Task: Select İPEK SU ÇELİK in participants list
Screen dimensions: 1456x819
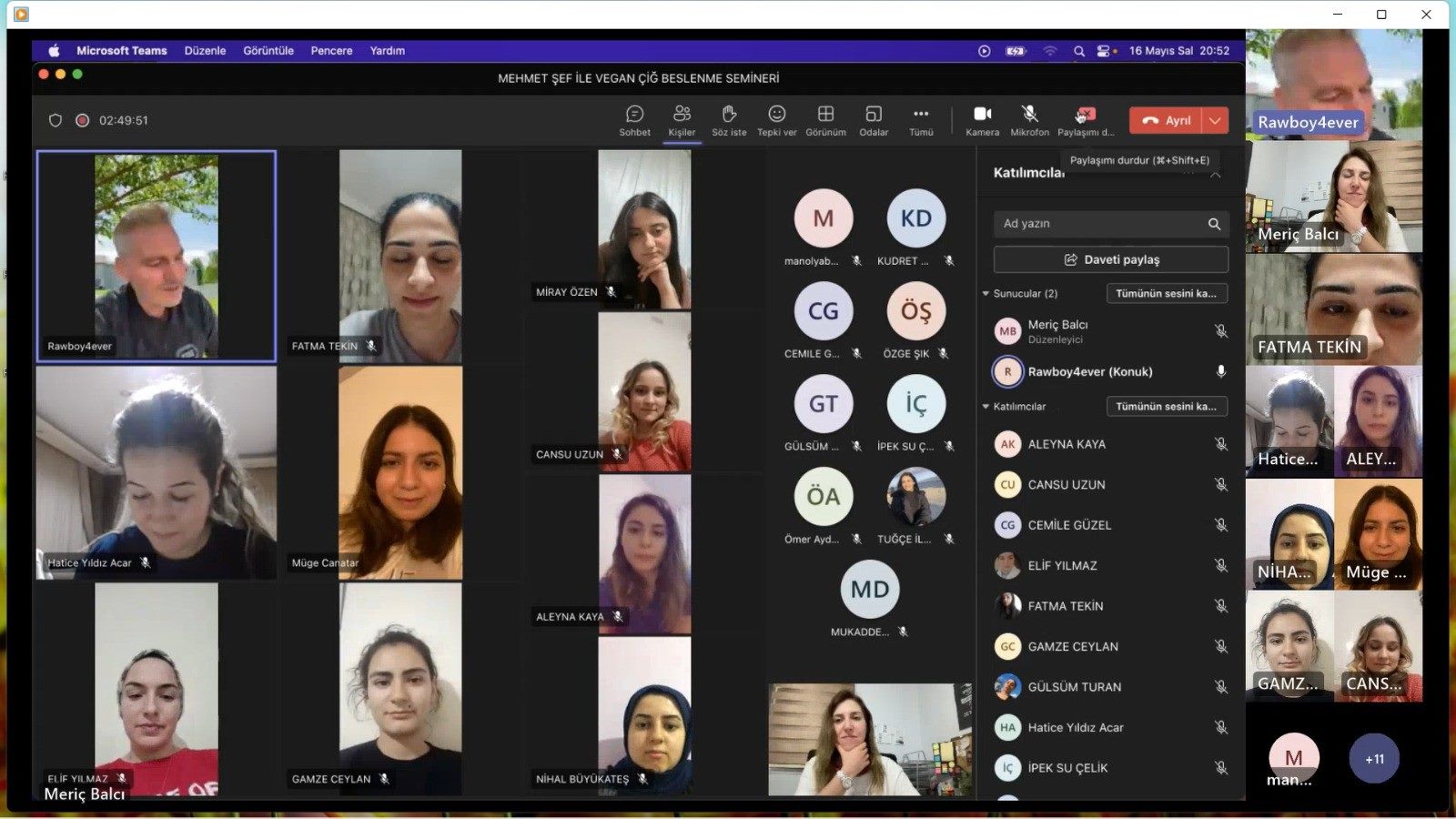Action: pyautogui.click(x=1111, y=768)
